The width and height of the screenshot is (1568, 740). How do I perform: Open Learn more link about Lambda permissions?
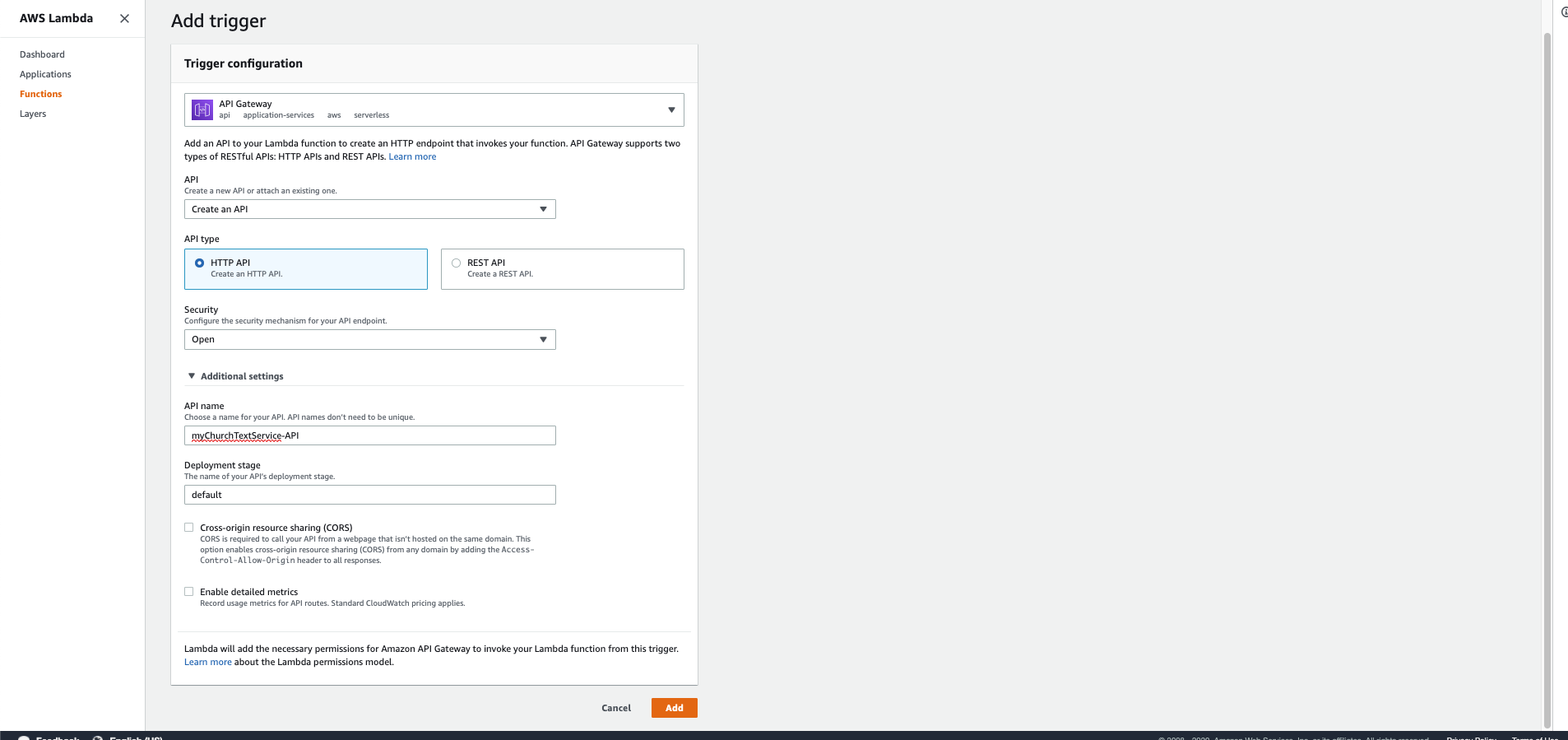(207, 662)
